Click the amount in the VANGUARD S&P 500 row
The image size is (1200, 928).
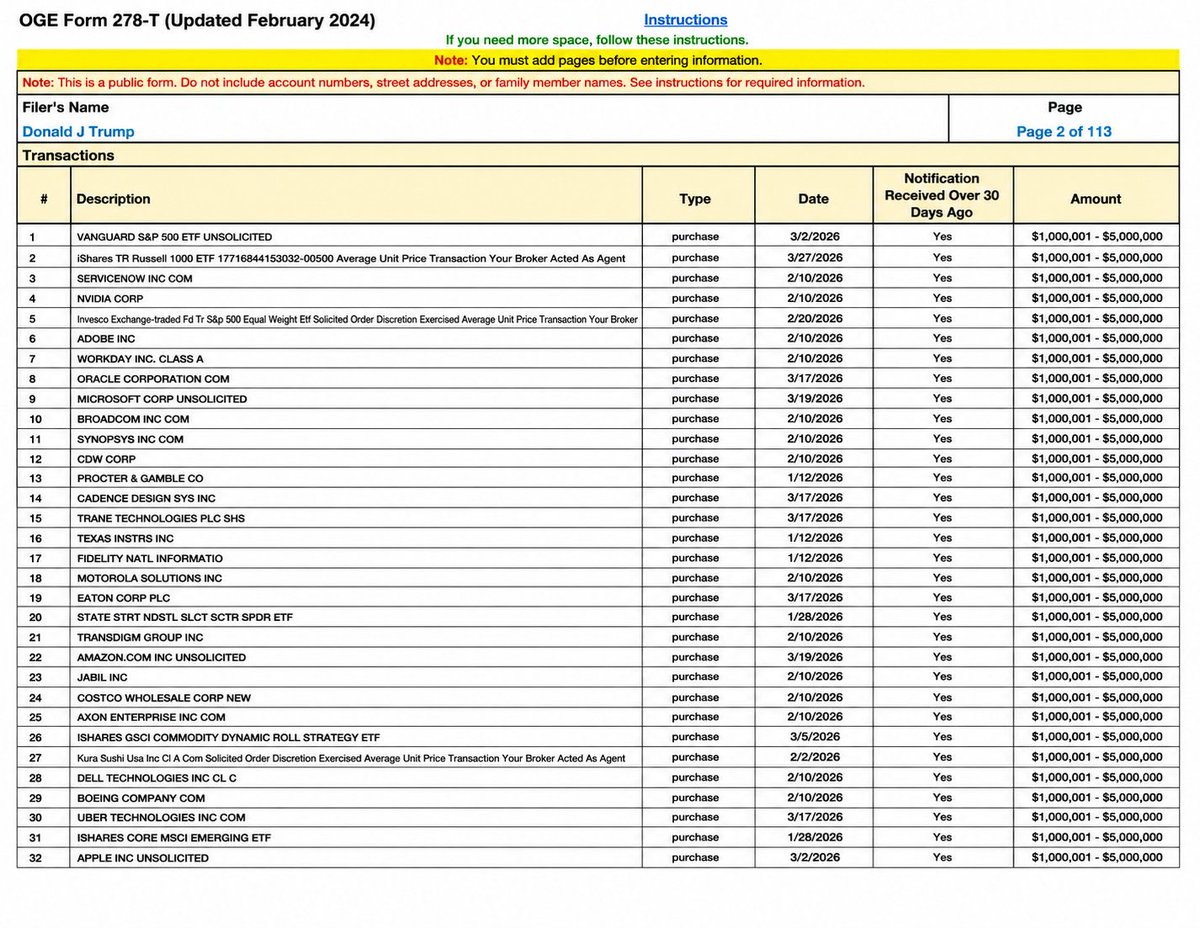[x=1097, y=237]
